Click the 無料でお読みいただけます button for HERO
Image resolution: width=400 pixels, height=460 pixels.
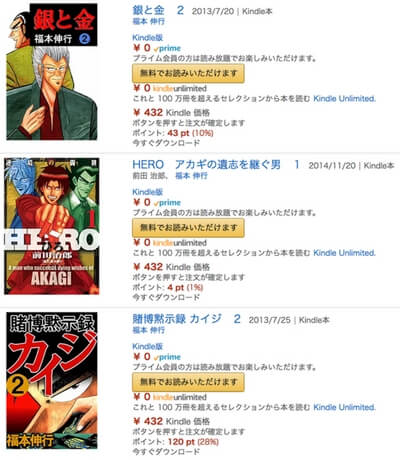(x=188, y=228)
